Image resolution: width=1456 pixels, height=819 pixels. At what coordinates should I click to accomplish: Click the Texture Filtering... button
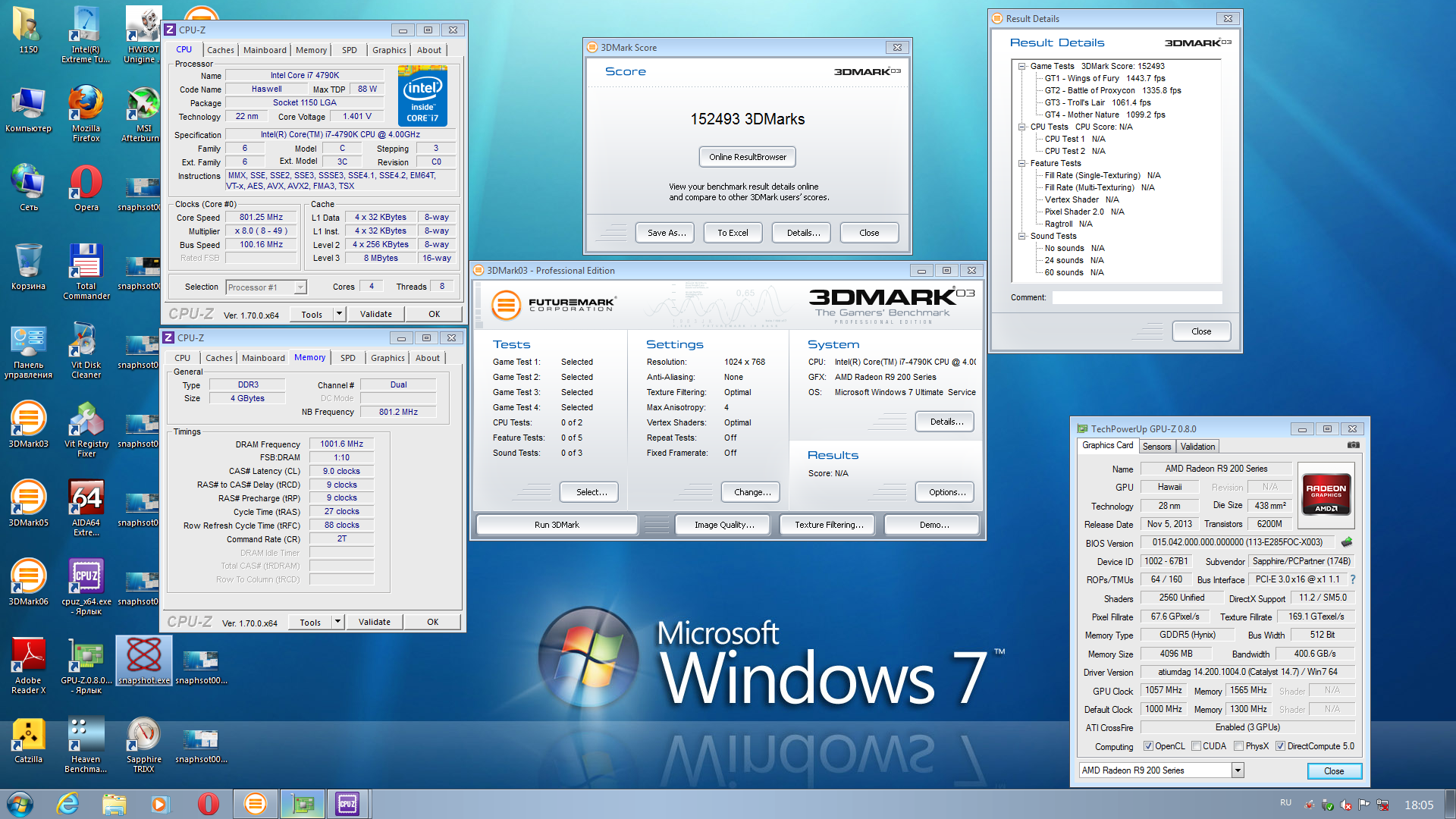(x=829, y=525)
